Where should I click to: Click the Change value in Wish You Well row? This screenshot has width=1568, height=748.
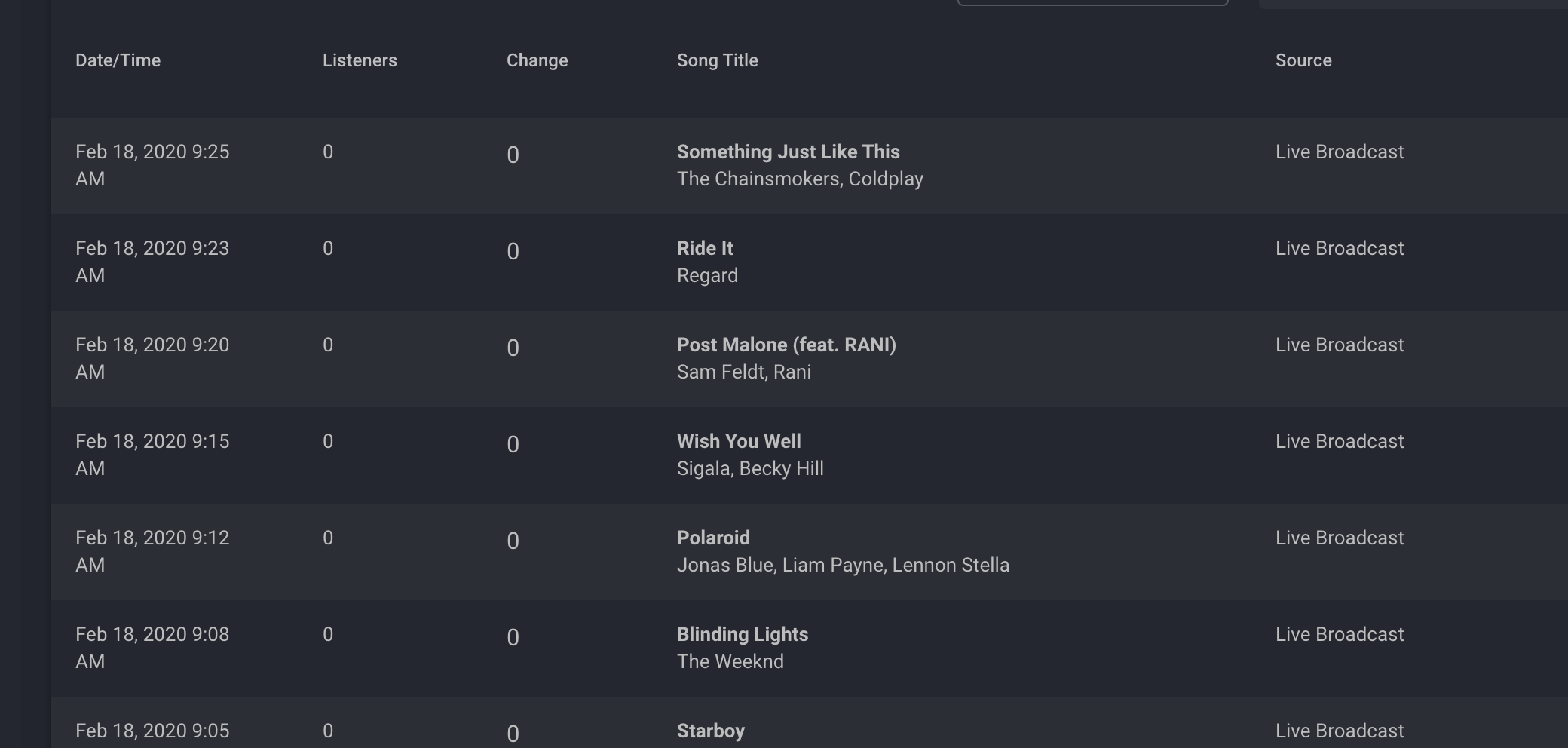tap(513, 444)
